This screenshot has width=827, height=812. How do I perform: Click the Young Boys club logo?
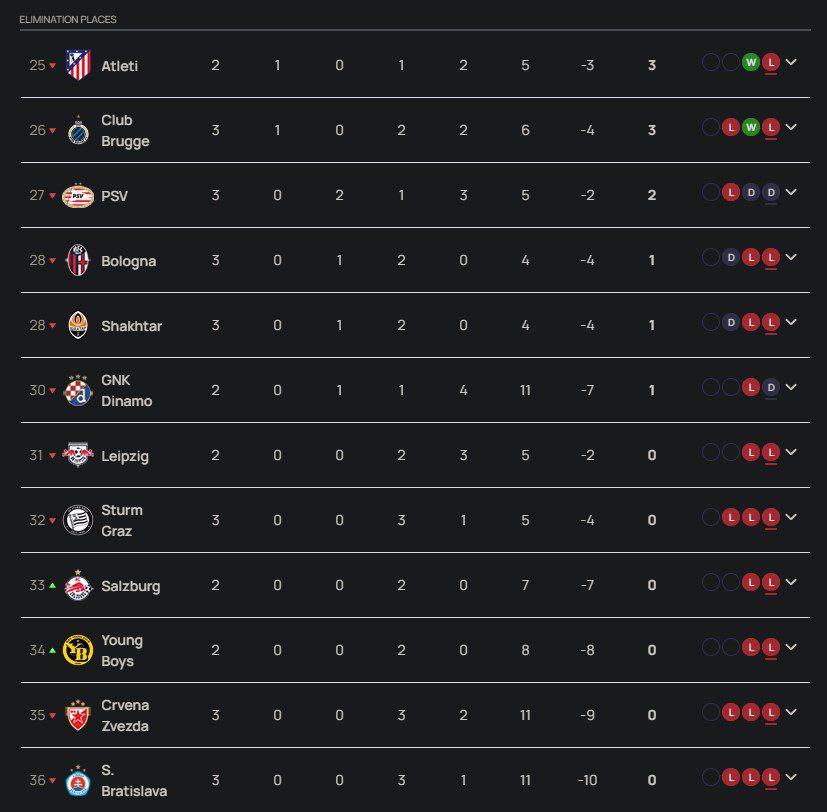click(77, 650)
